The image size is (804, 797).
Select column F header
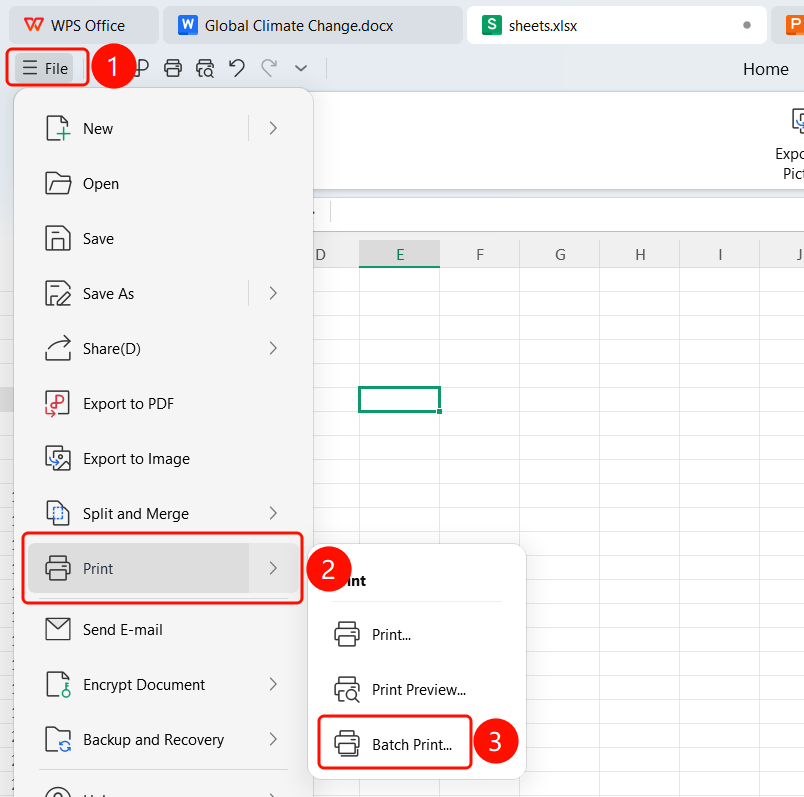tap(479, 254)
